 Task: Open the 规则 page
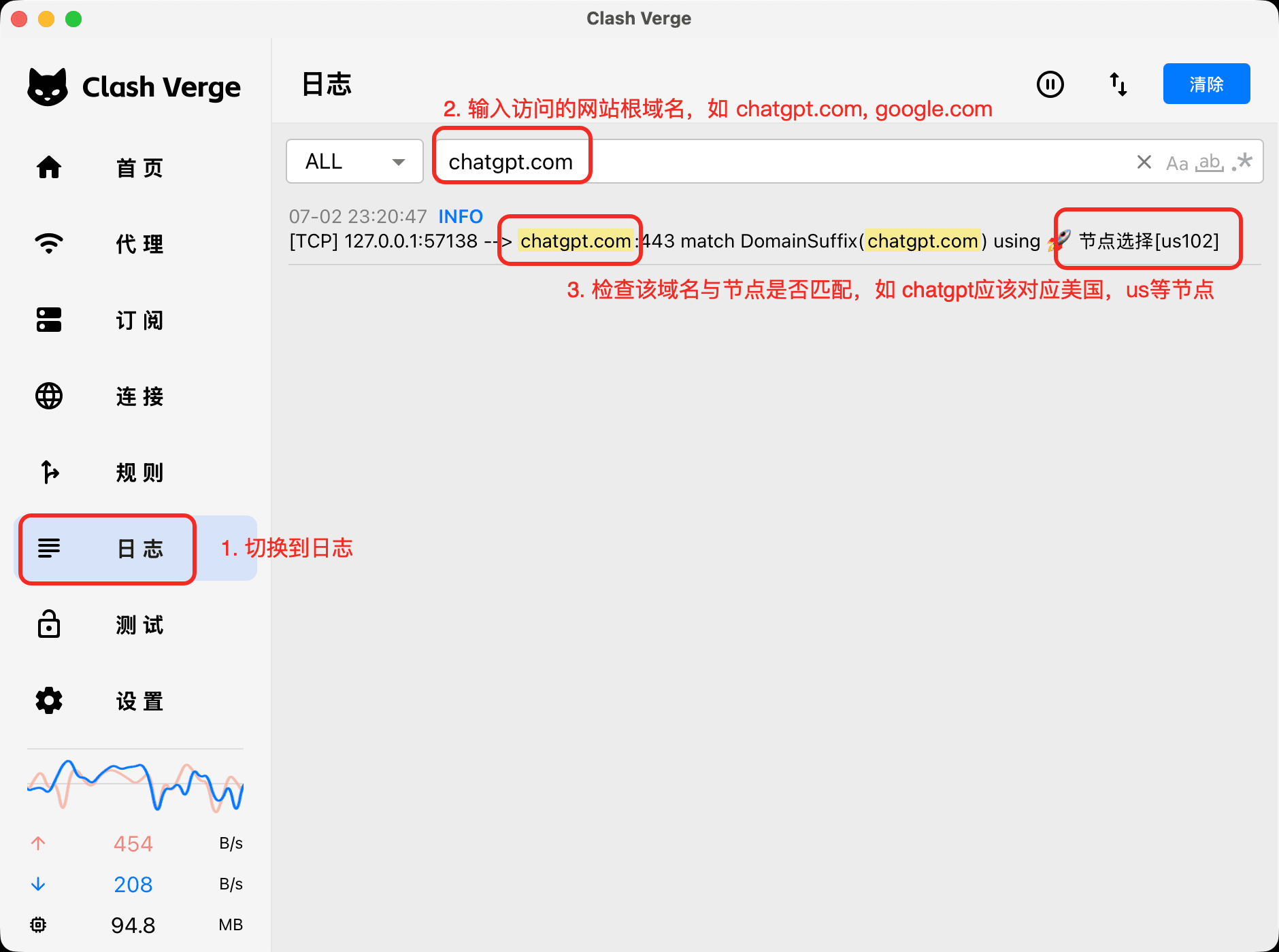point(135,472)
